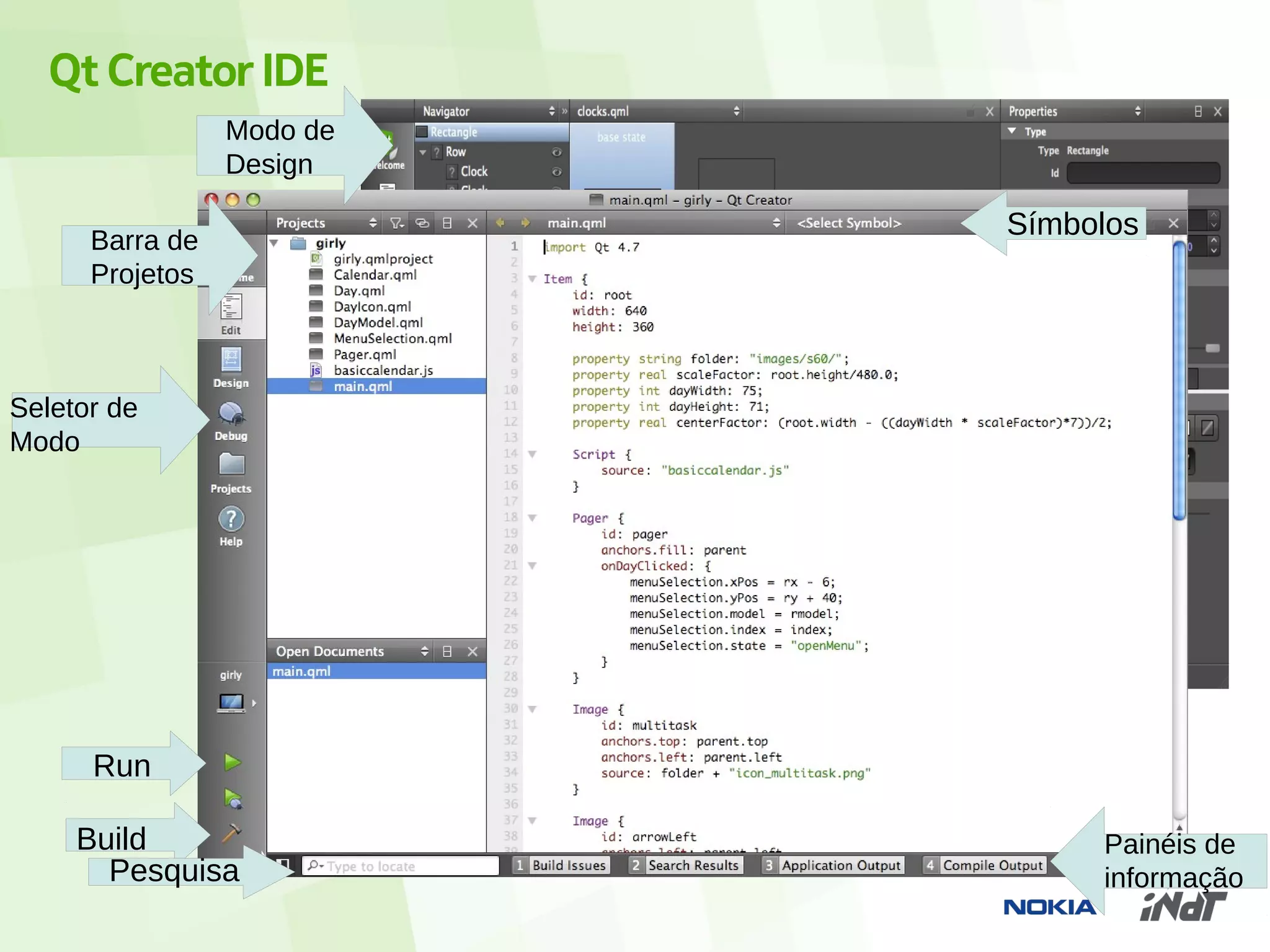The width and height of the screenshot is (1270, 952).
Task: Open the Build Issues output pane
Action: click(562, 865)
